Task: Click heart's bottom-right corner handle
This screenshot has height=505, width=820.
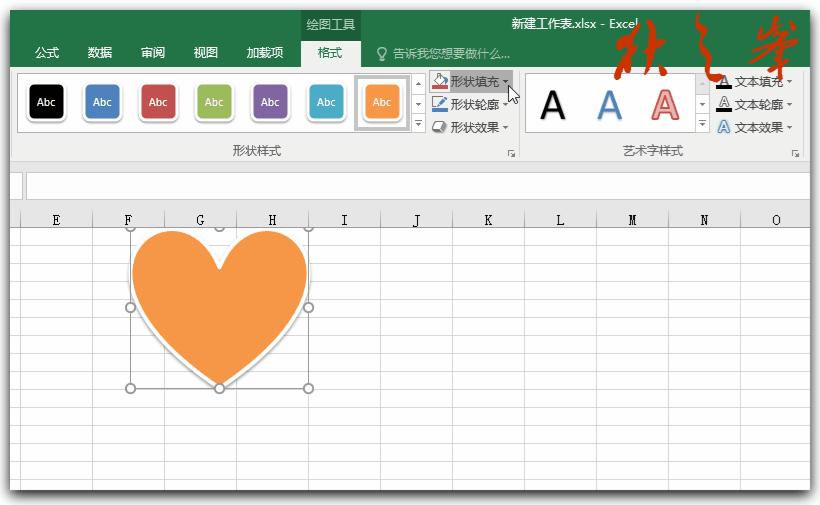Action: click(x=309, y=388)
